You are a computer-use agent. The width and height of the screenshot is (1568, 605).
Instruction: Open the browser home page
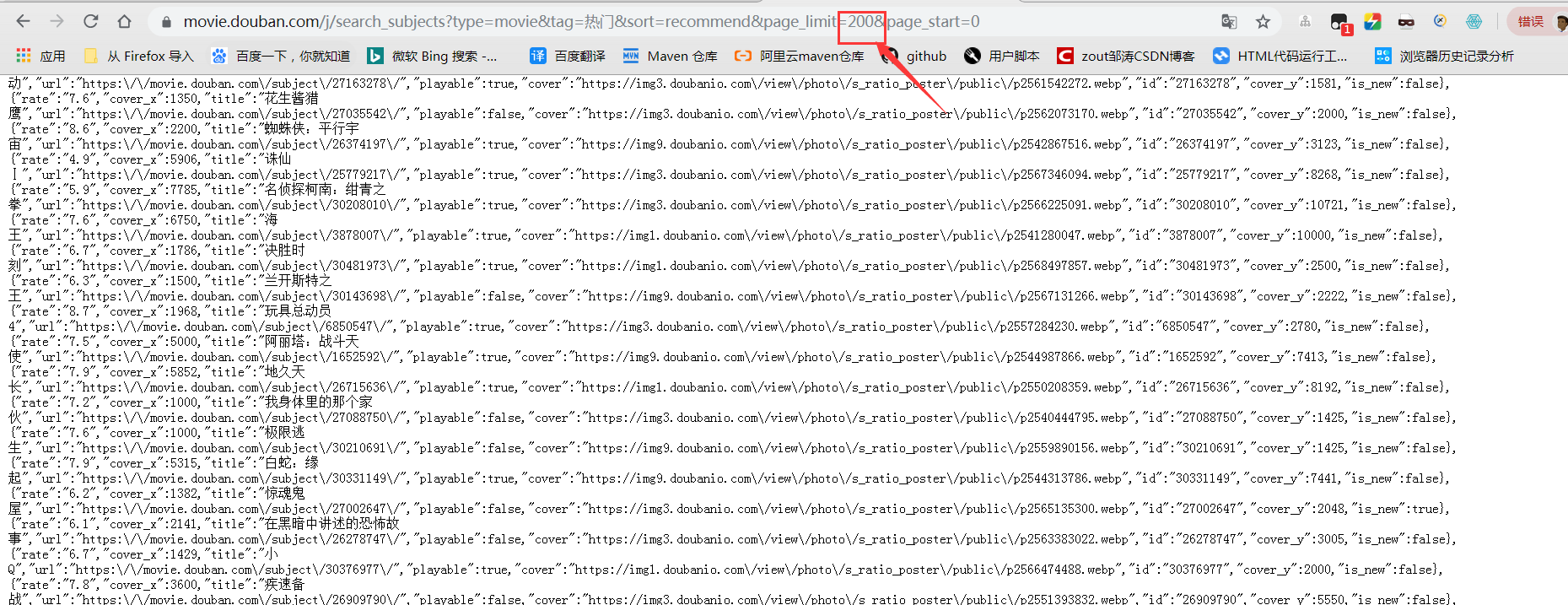tap(124, 21)
